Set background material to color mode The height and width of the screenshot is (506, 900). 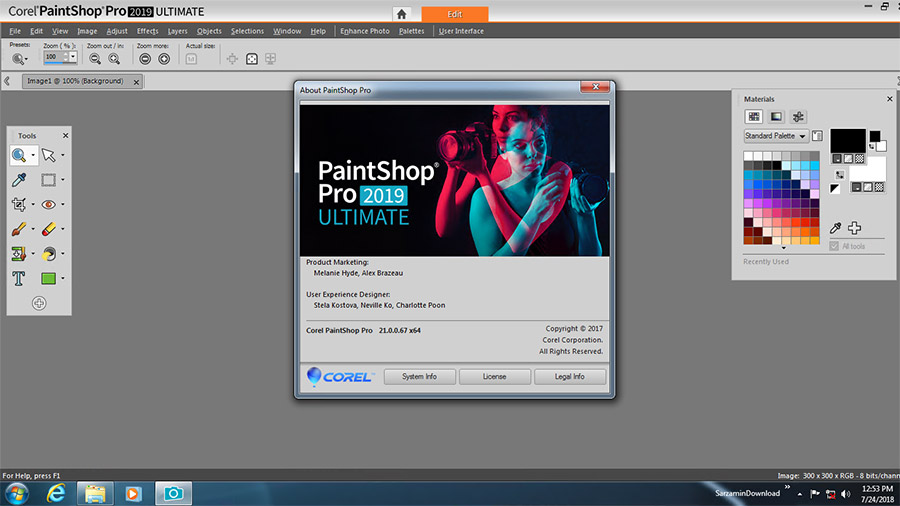tap(856, 187)
